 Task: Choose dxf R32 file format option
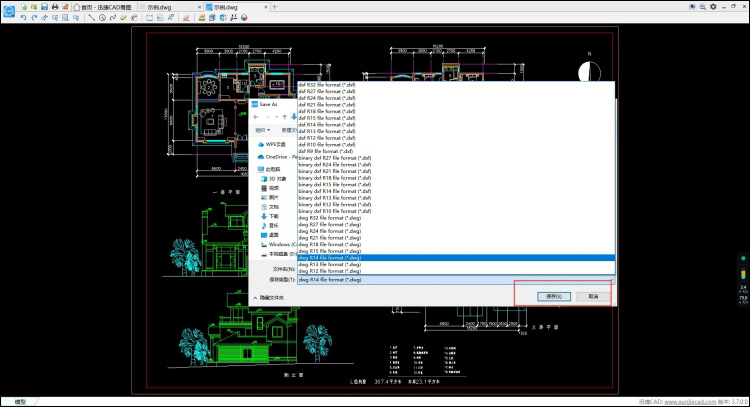pyautogui.click(x=456, y=85)
